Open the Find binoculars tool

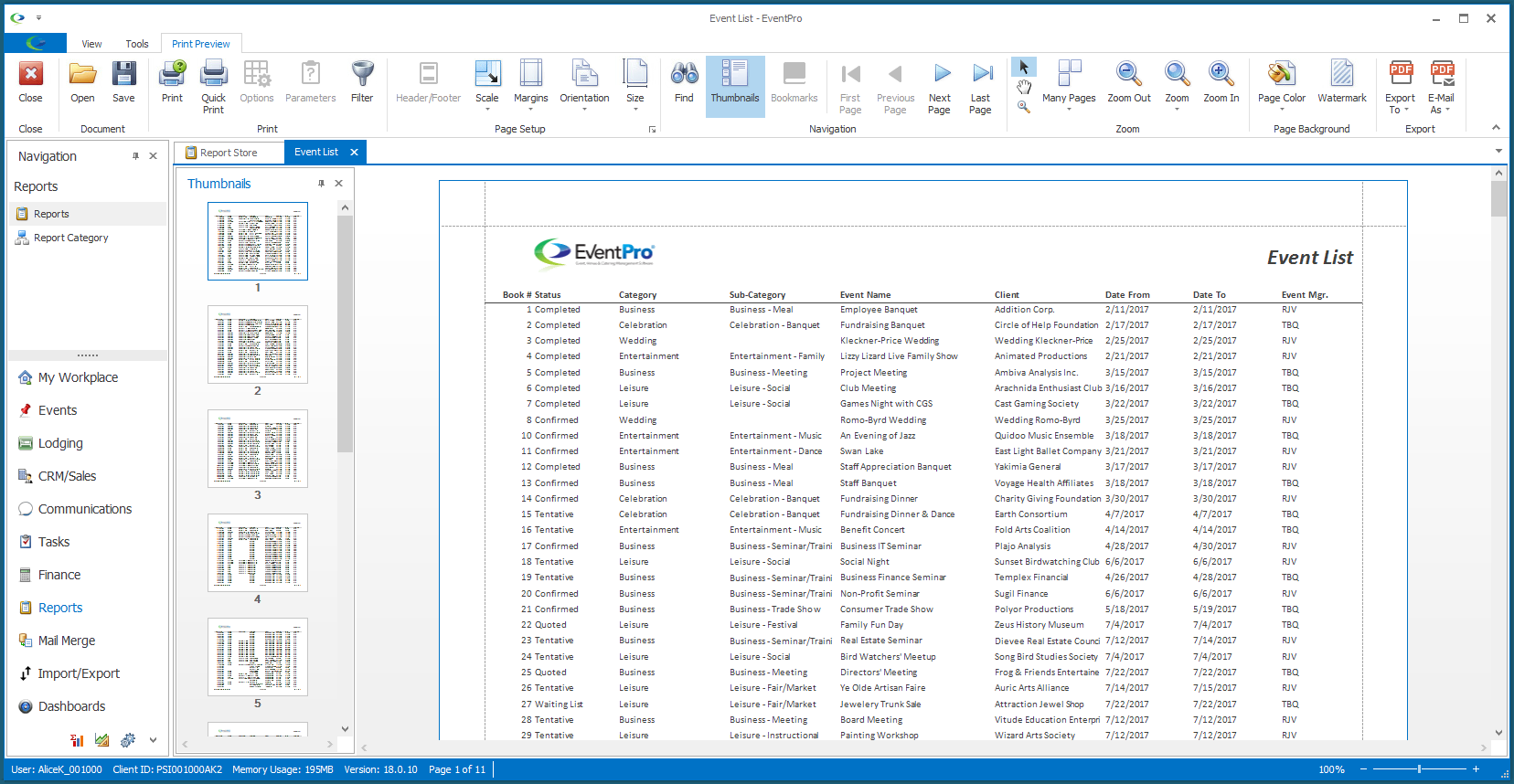[684, 82]
